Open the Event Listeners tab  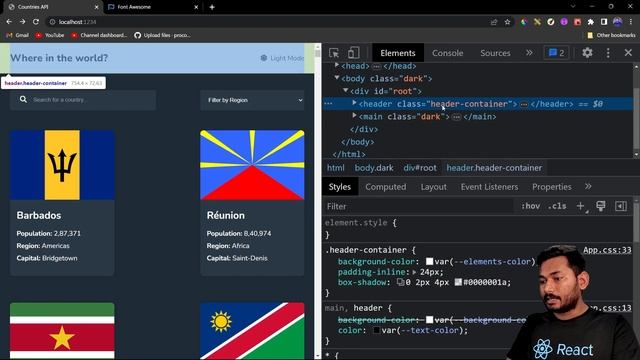[489, 187]
